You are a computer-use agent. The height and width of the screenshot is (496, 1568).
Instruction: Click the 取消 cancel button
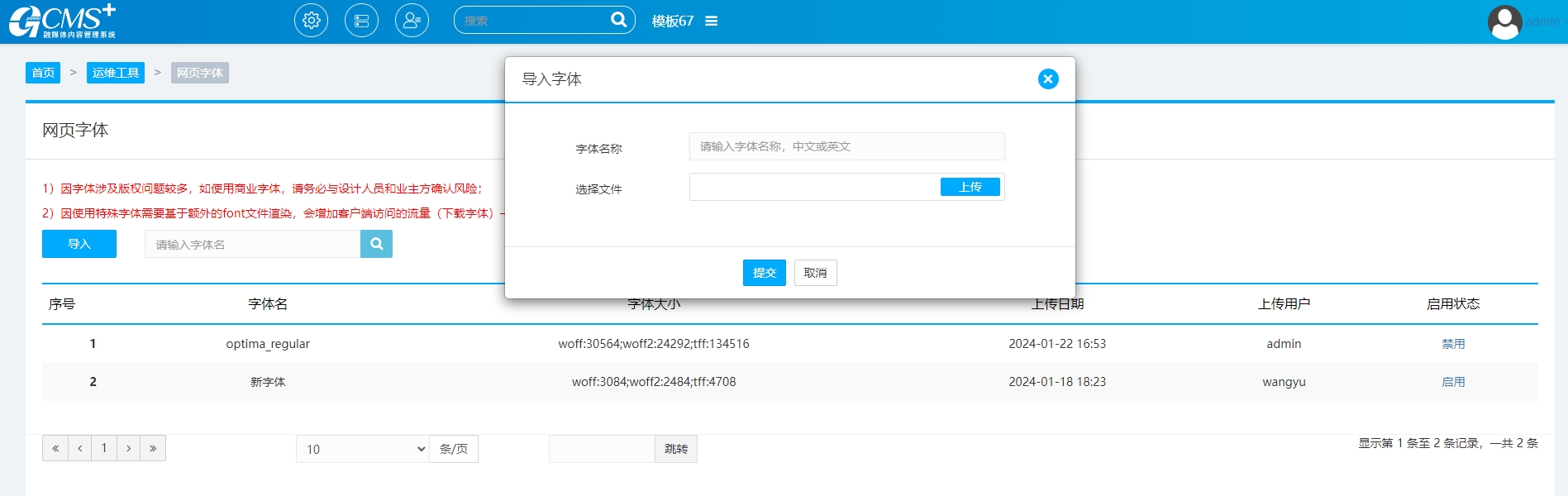(815, 273)
